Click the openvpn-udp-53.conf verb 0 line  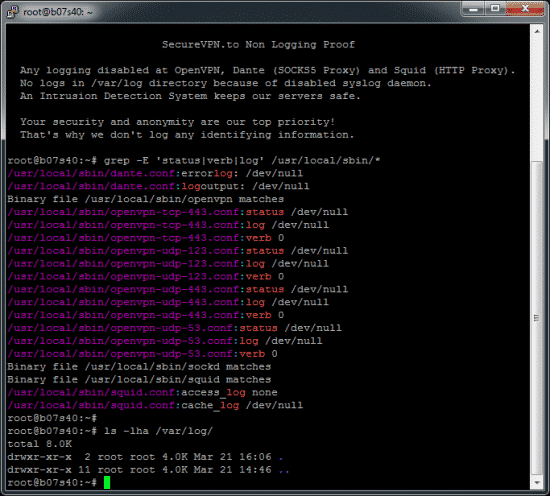click(142, 354)
